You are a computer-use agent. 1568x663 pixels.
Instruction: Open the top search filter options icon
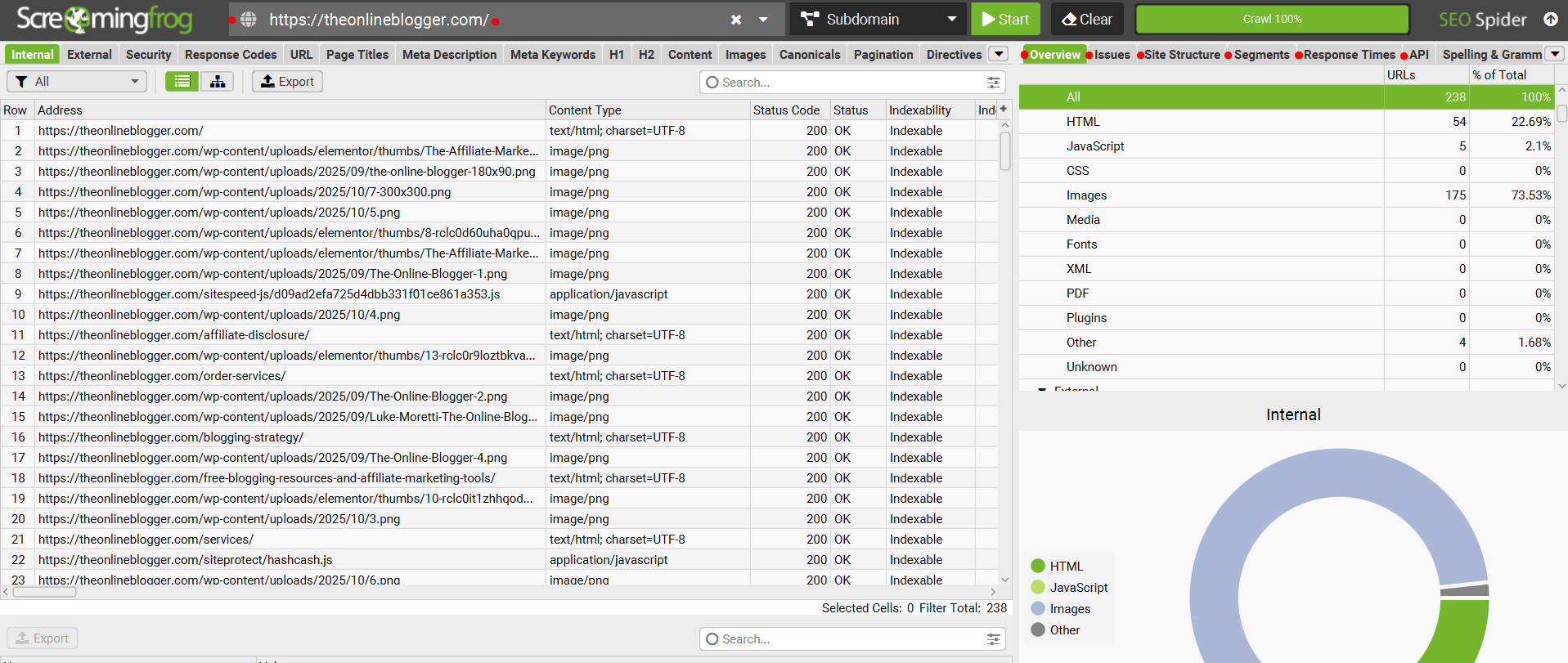point(993,82)
